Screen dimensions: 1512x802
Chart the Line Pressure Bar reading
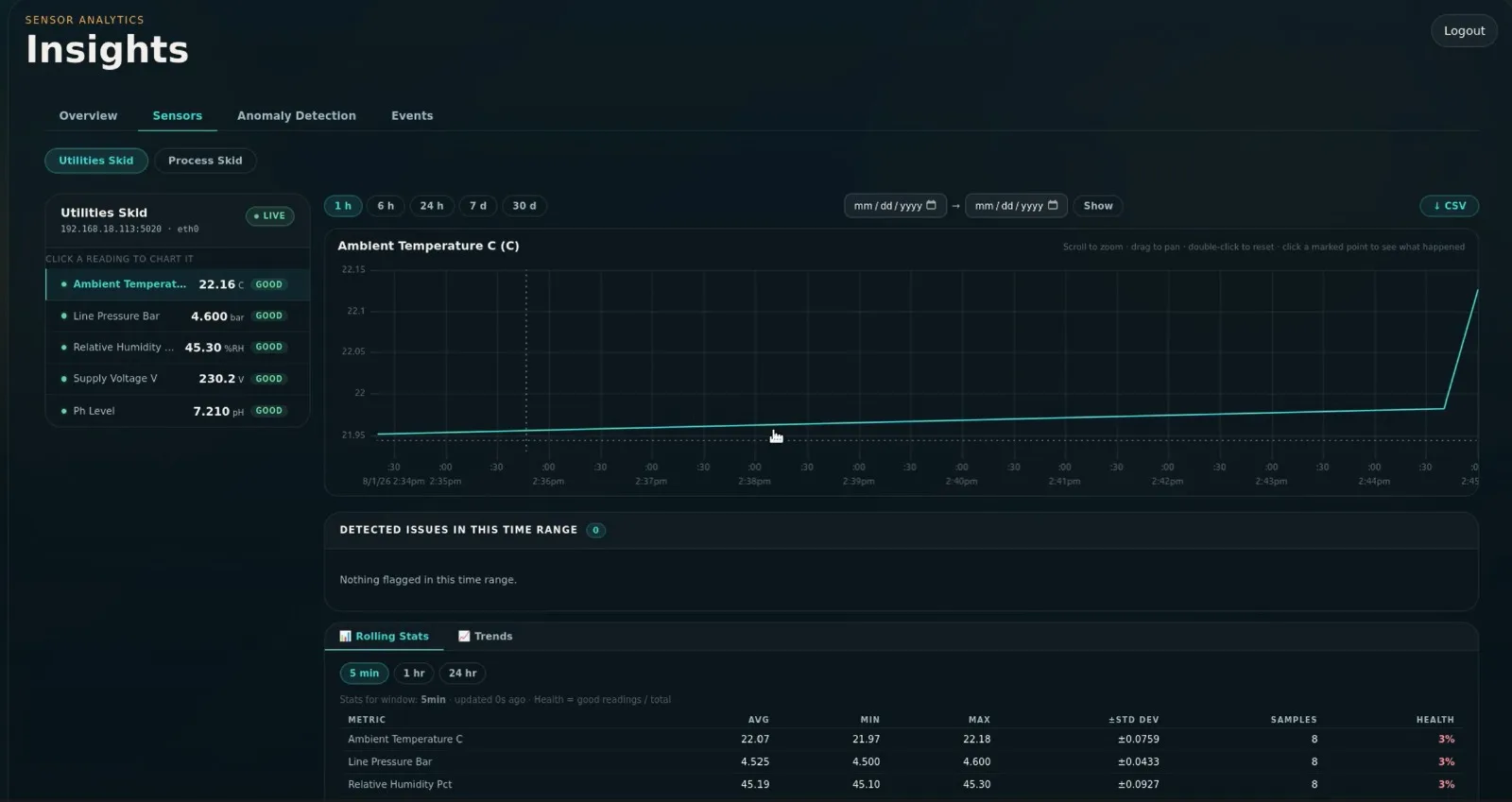[178, 316]
